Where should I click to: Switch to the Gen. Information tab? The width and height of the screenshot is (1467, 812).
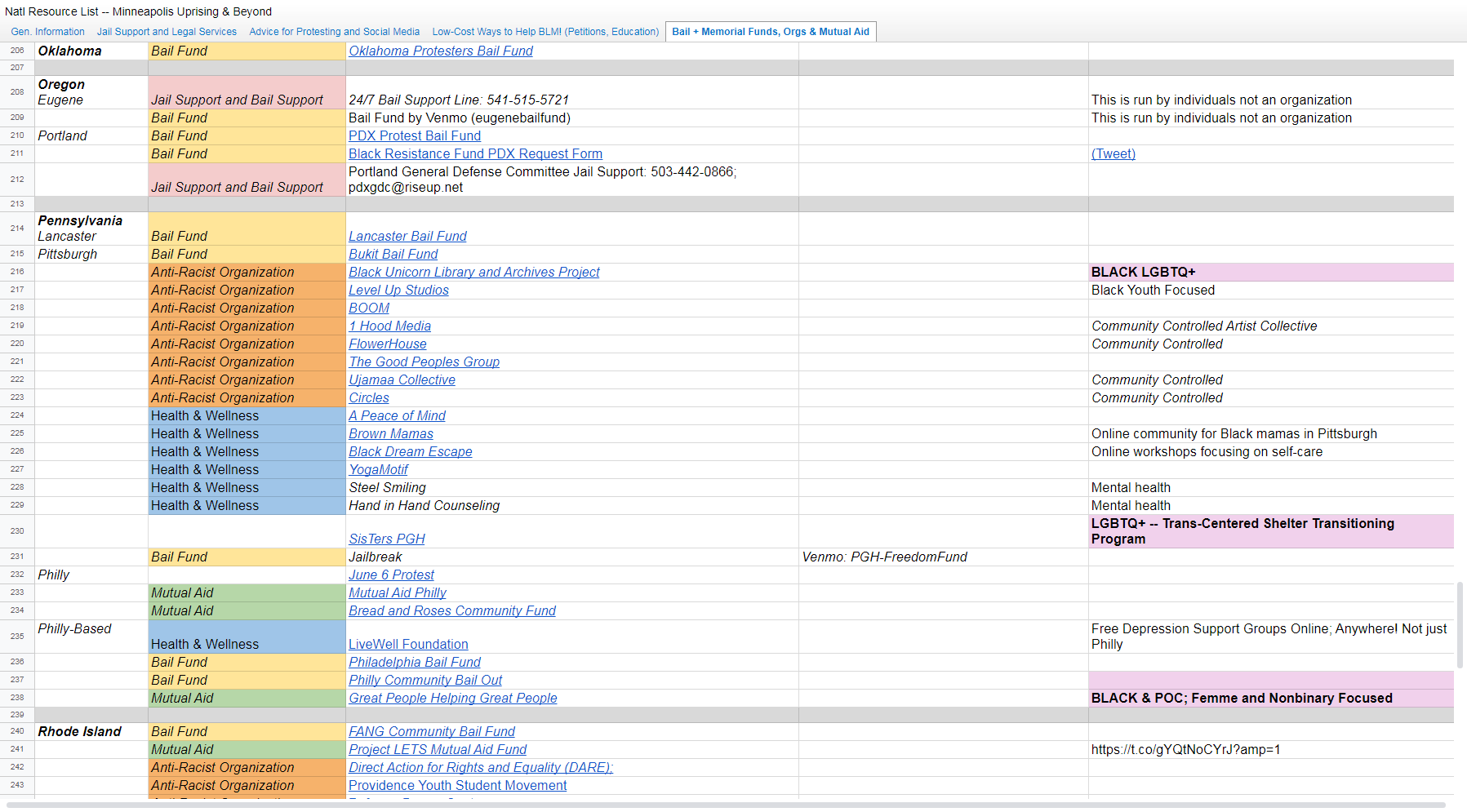pyautogui.click(x=47, y=32)
